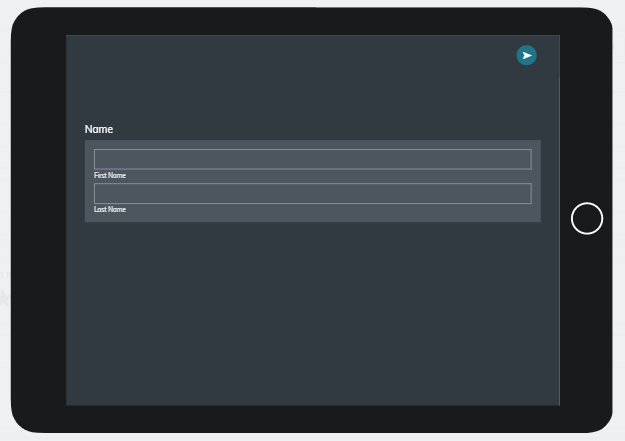Click the tablet's left black bezel

(x=38, y=220)
